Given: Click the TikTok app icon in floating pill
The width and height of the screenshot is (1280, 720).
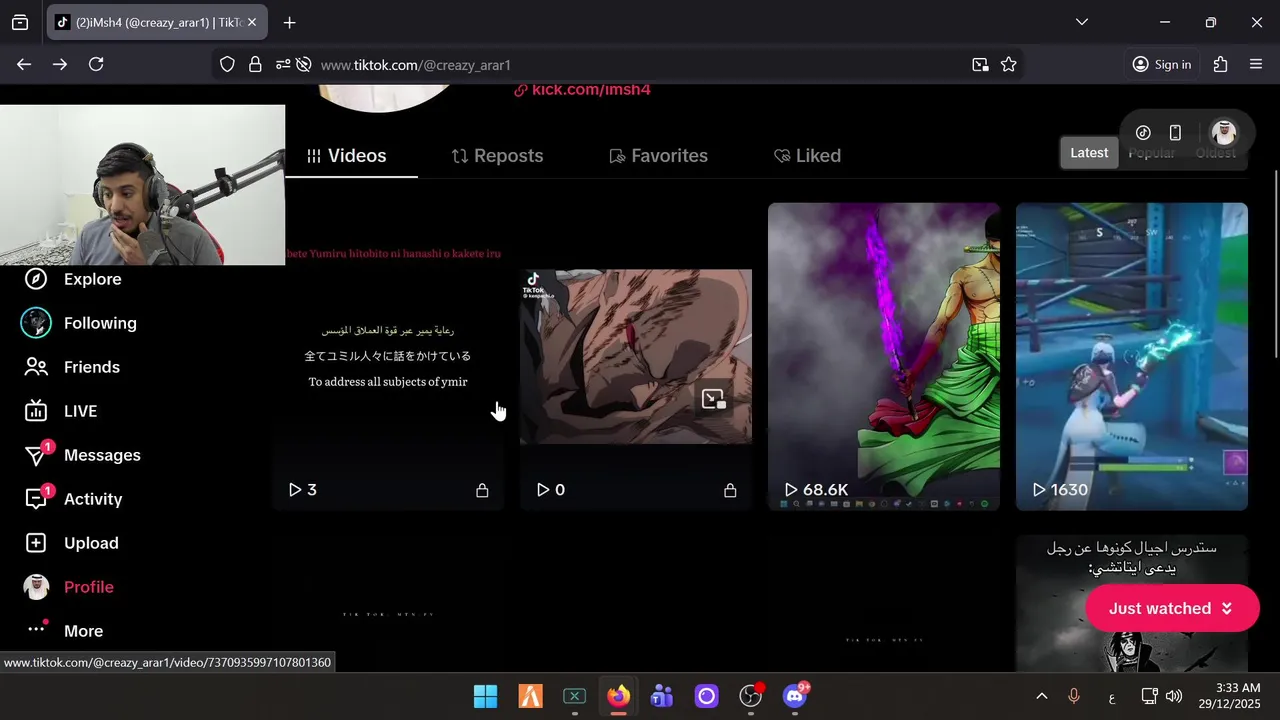Looking at the screenshot, I should click(x=1143, y=133).
